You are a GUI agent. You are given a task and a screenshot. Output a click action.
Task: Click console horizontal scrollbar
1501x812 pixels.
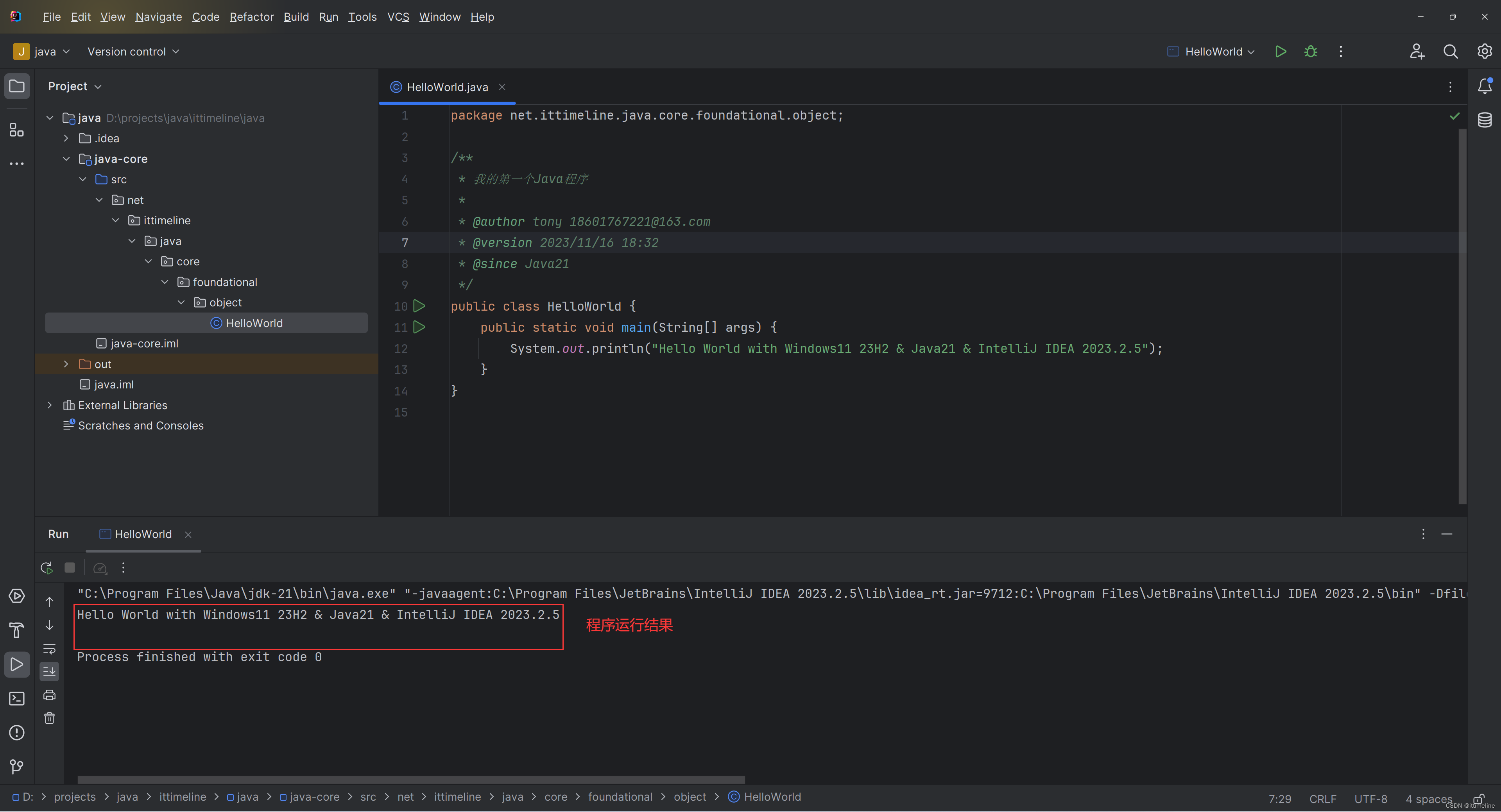point(411,780)
